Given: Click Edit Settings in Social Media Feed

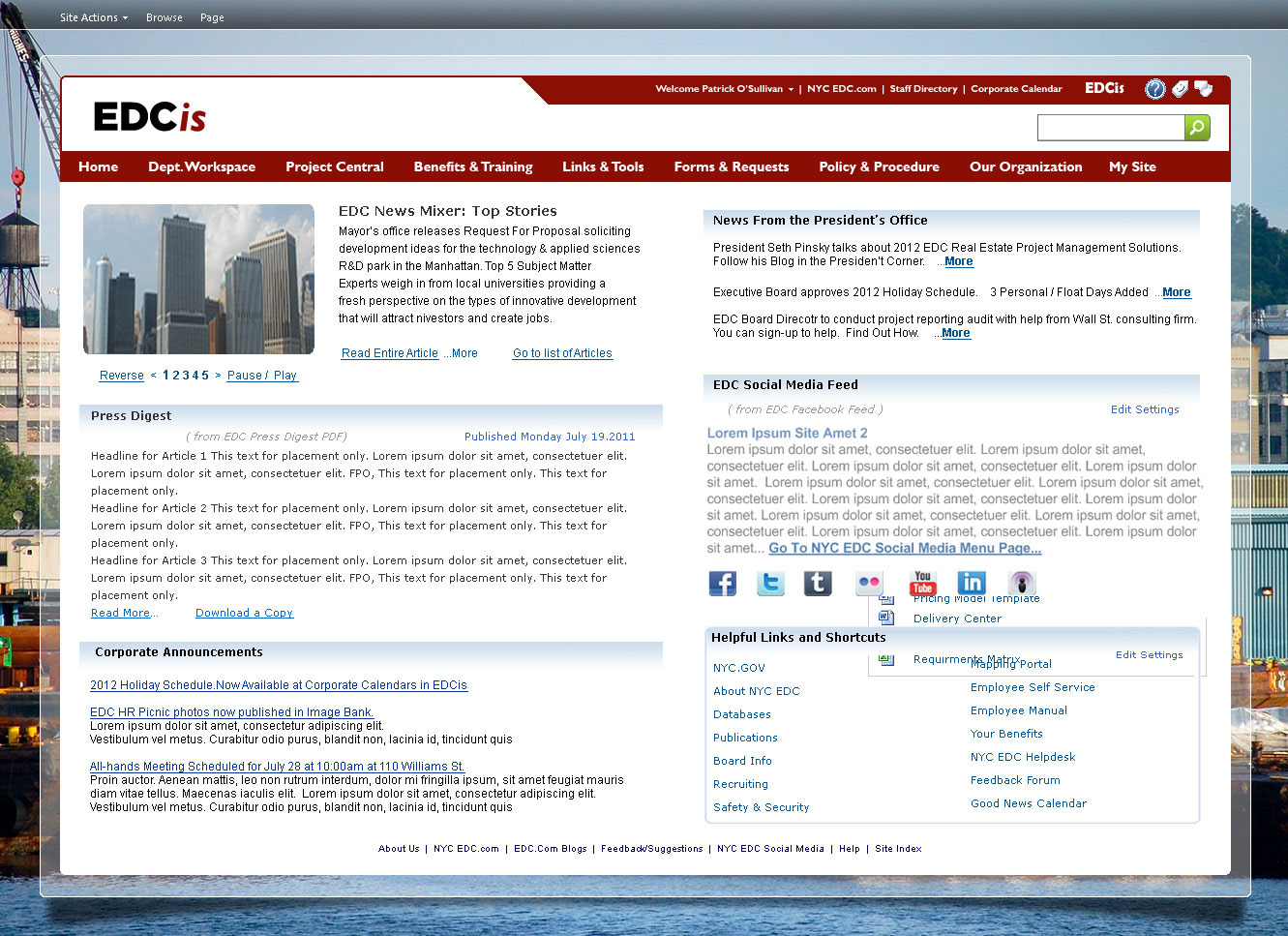Looking at the screenshot, I should (x=1145, y=409).
